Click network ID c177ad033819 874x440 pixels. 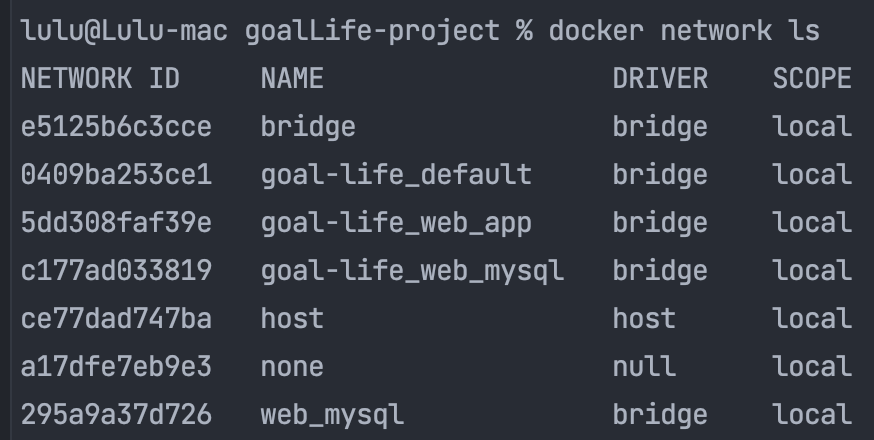pos(116,270)
